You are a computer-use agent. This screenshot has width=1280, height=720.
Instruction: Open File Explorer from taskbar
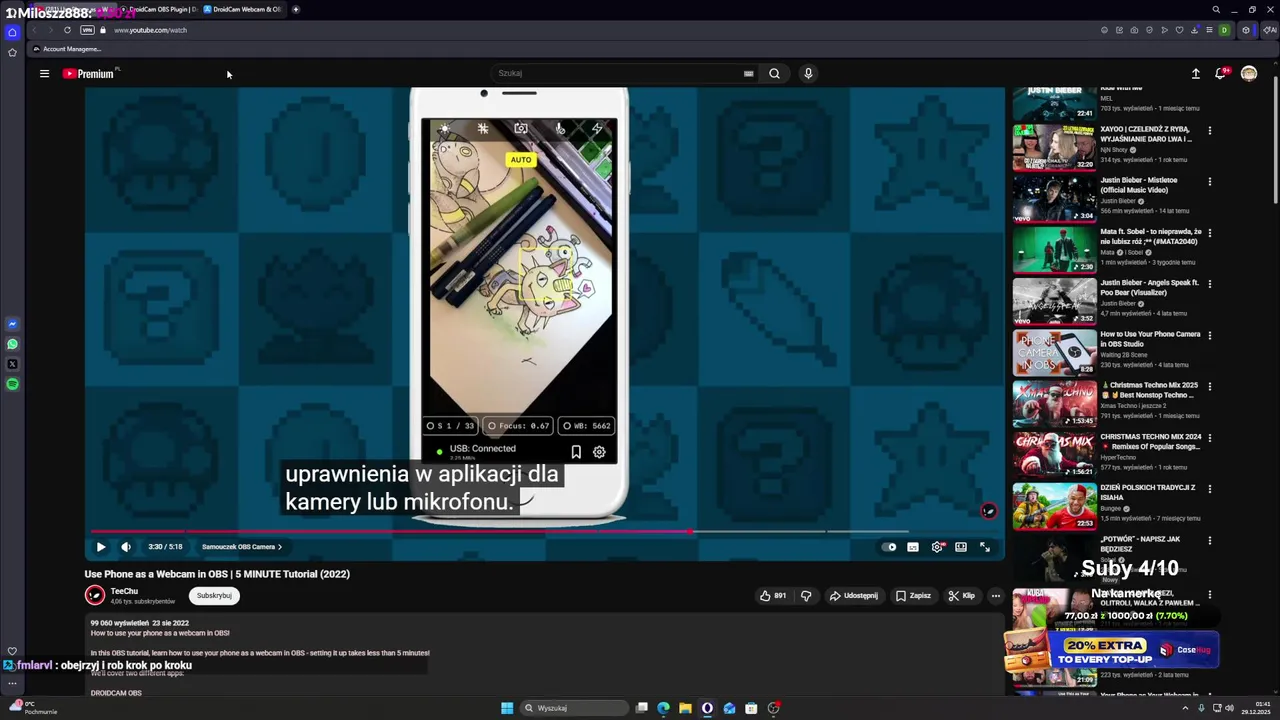tap(685, 708)
